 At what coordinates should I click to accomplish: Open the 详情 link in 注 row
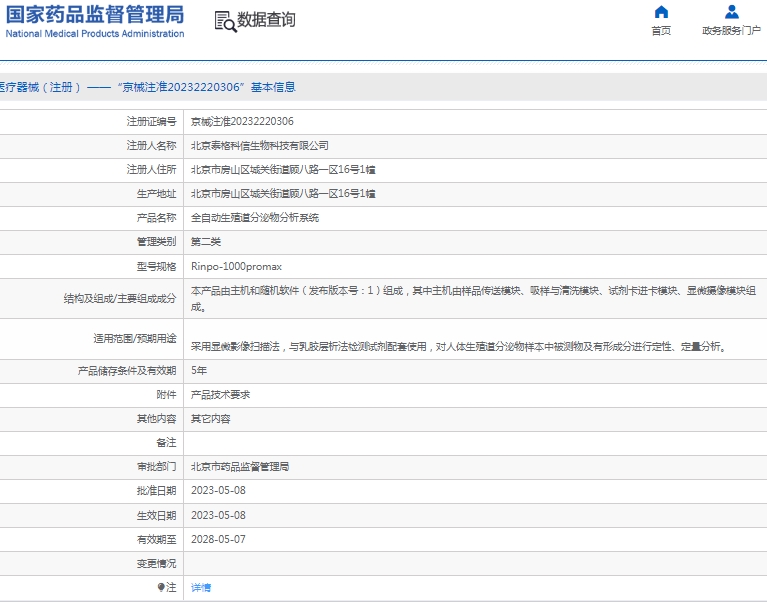(201, 587)
